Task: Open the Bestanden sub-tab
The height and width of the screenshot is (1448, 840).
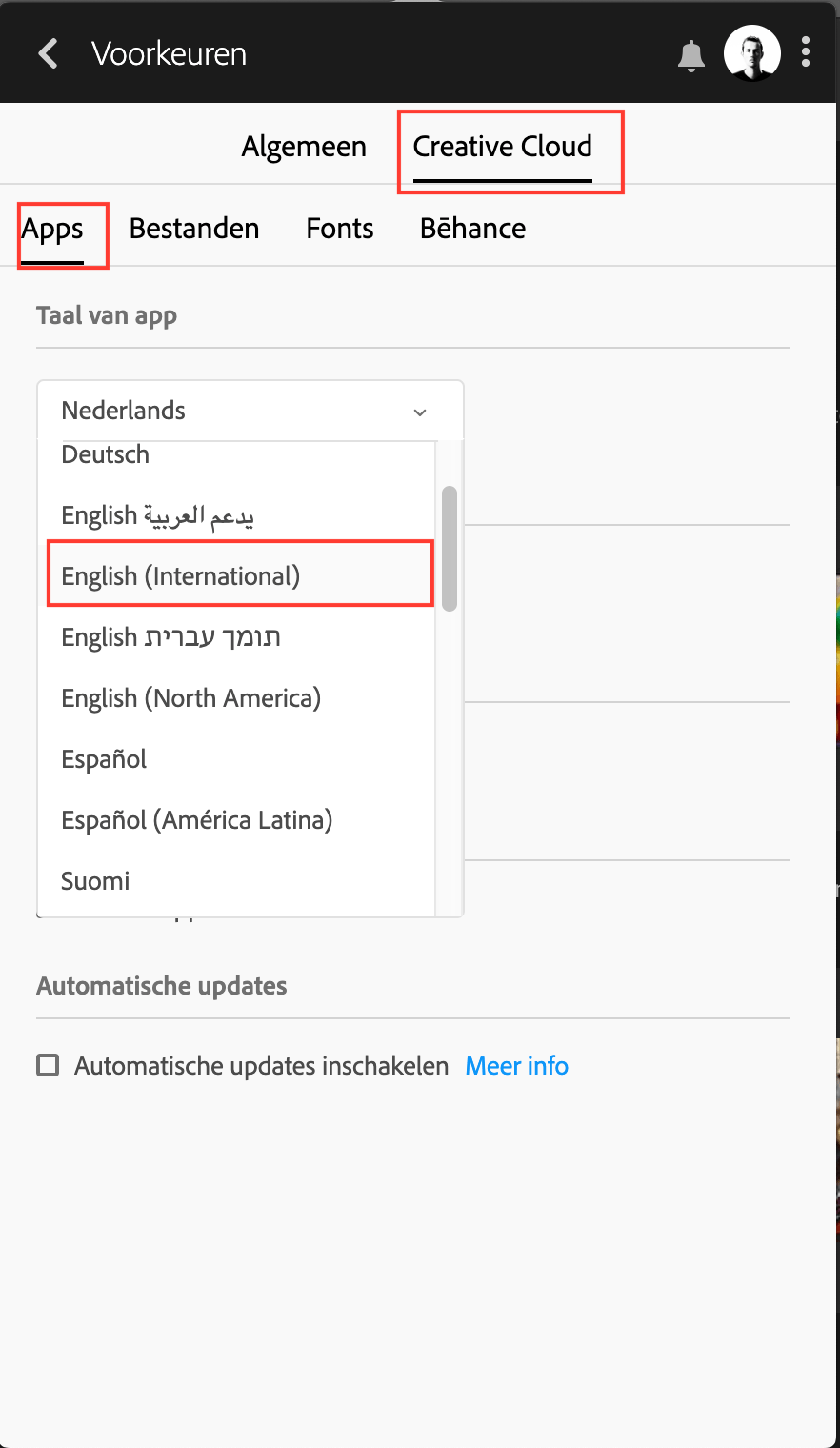Action: (194, 229)
